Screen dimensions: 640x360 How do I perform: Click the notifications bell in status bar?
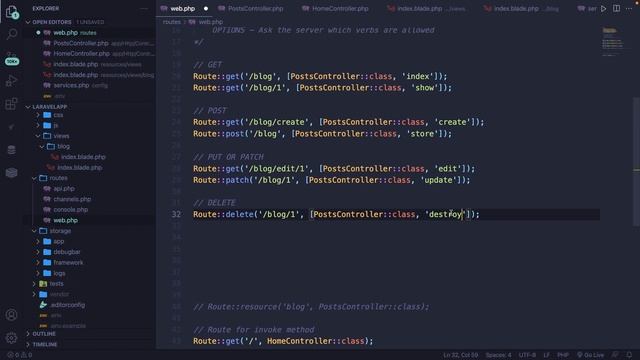(629, 355)
